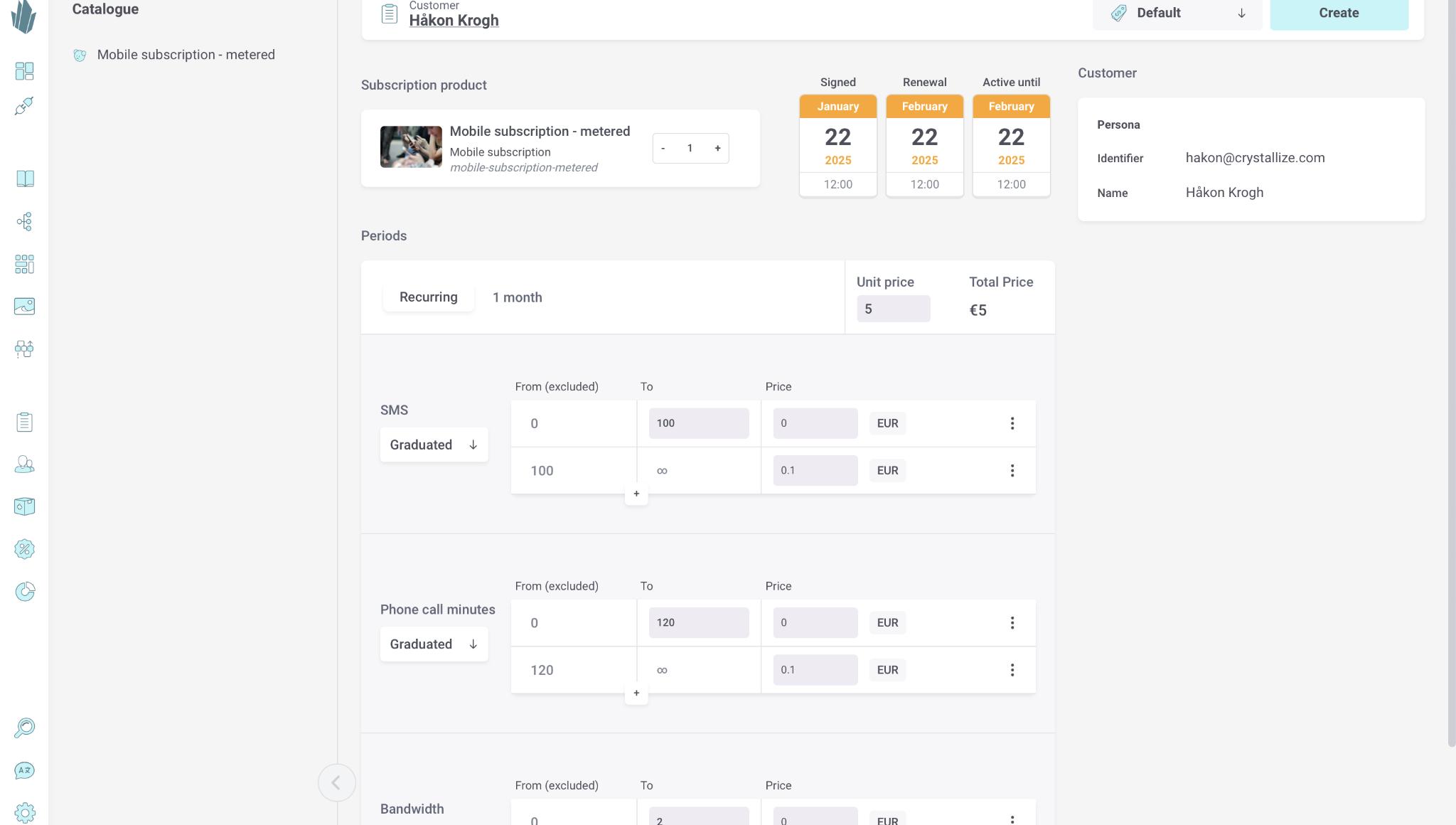This screenshot has width=1456, height=825.
Task: Click the plug integrations icon in sidebar
Action: (24, 106)
